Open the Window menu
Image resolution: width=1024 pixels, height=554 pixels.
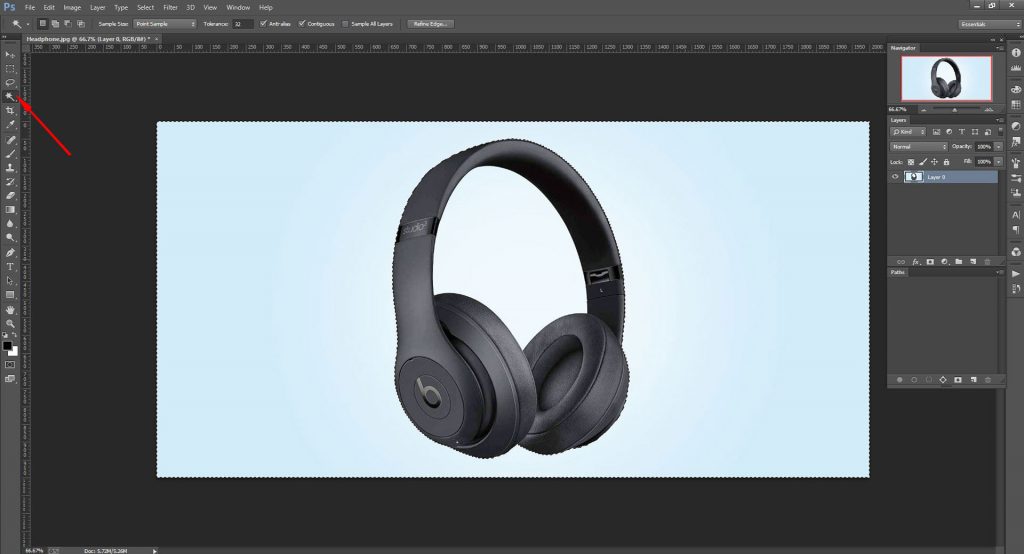point(238,7)
